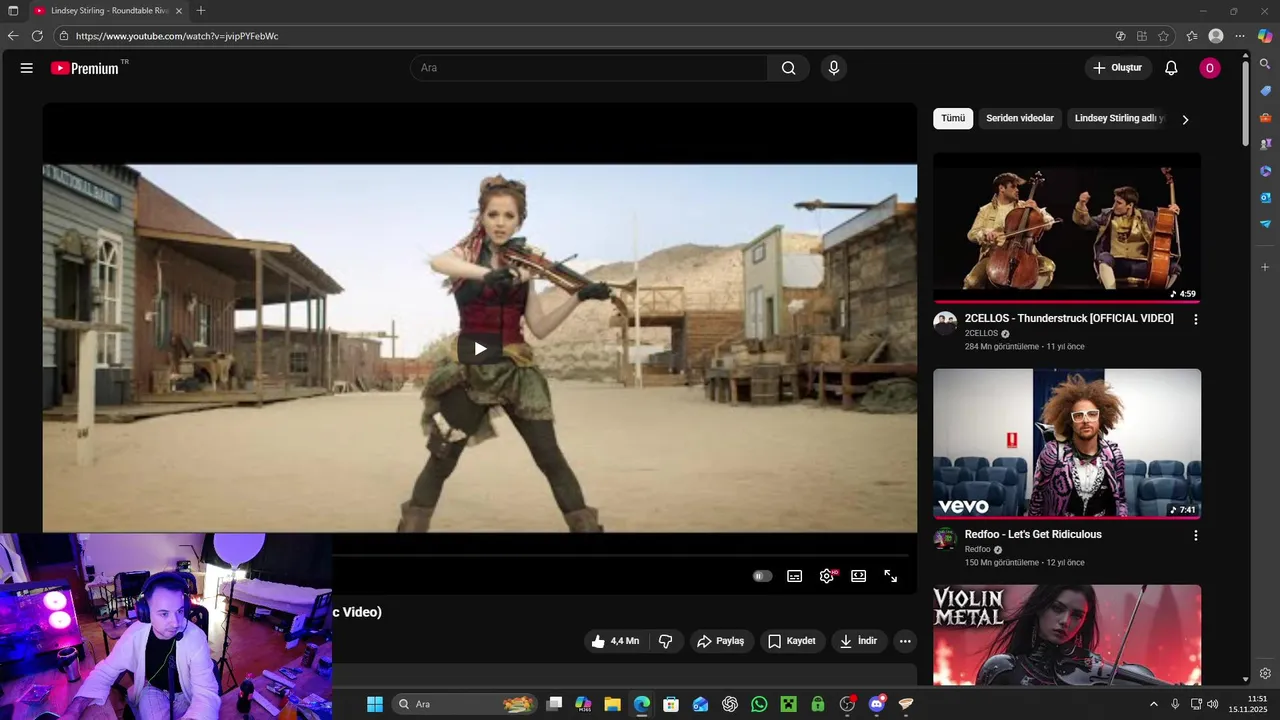This screenshot has width=1280, height=720.
Task: Select the Tümü filter chip
Action: click(x=953, y=118)
